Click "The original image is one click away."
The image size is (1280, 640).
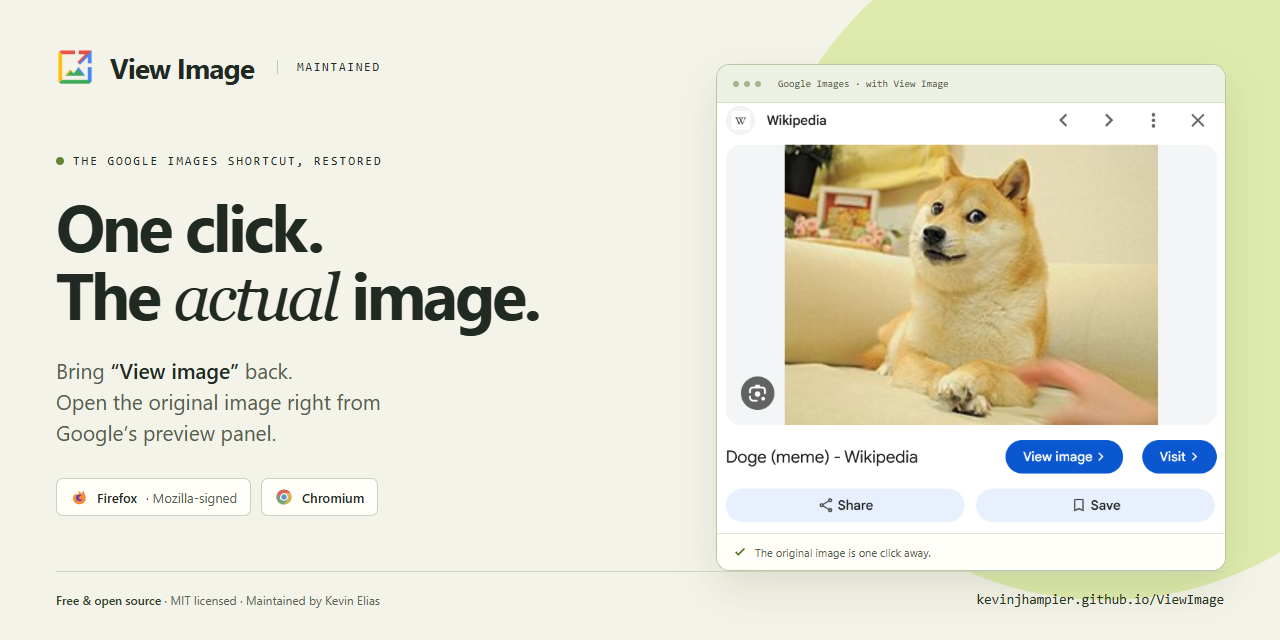pos(843,553)
